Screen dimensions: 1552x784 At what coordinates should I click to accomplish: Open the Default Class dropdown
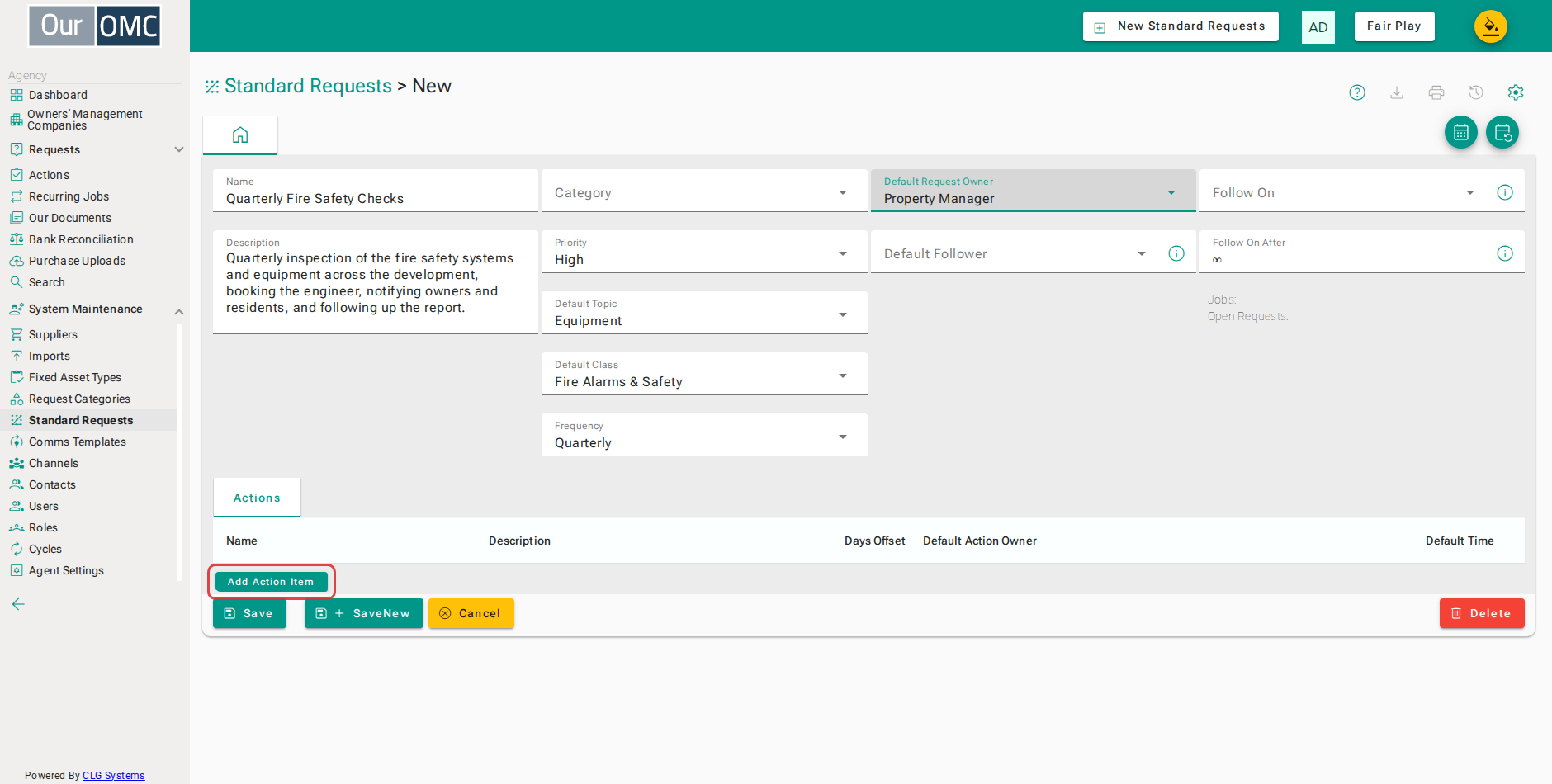click(x=704, y=374)
